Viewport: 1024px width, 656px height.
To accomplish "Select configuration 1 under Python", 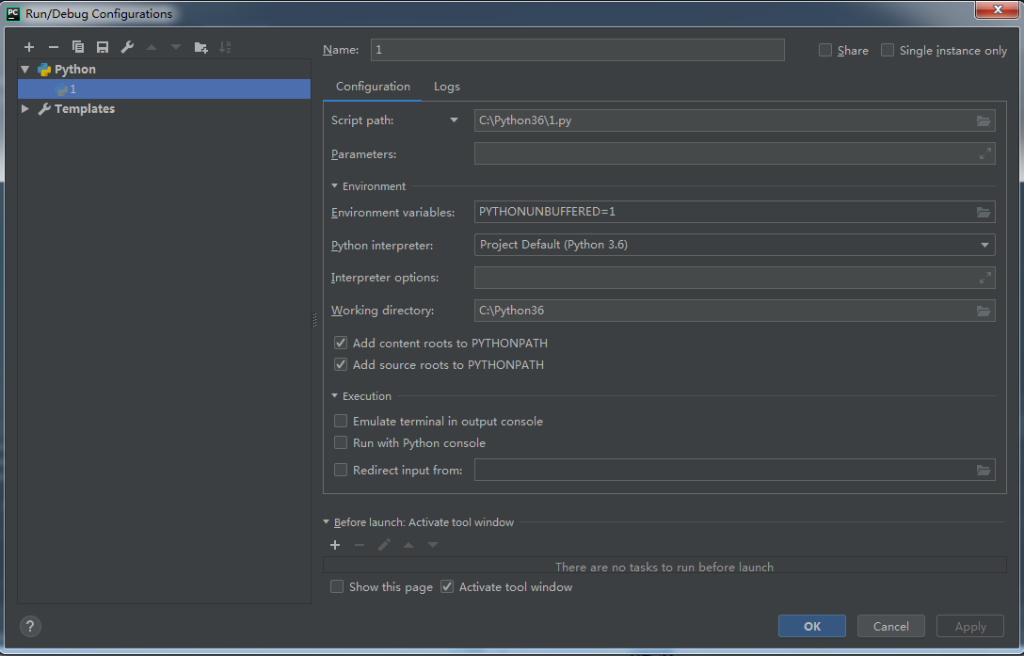I will click(70, 89).
